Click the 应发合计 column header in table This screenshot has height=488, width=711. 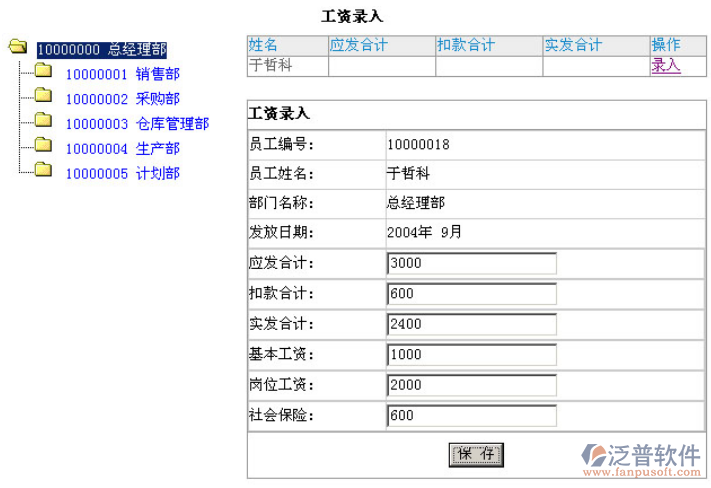[x=382, y=46]
